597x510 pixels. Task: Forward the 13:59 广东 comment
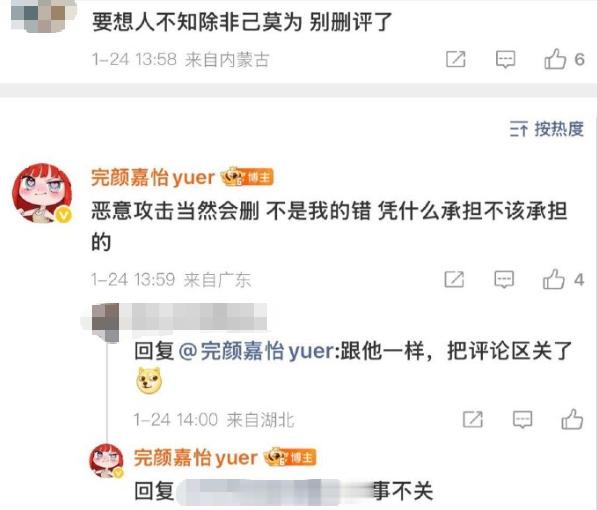454,280
